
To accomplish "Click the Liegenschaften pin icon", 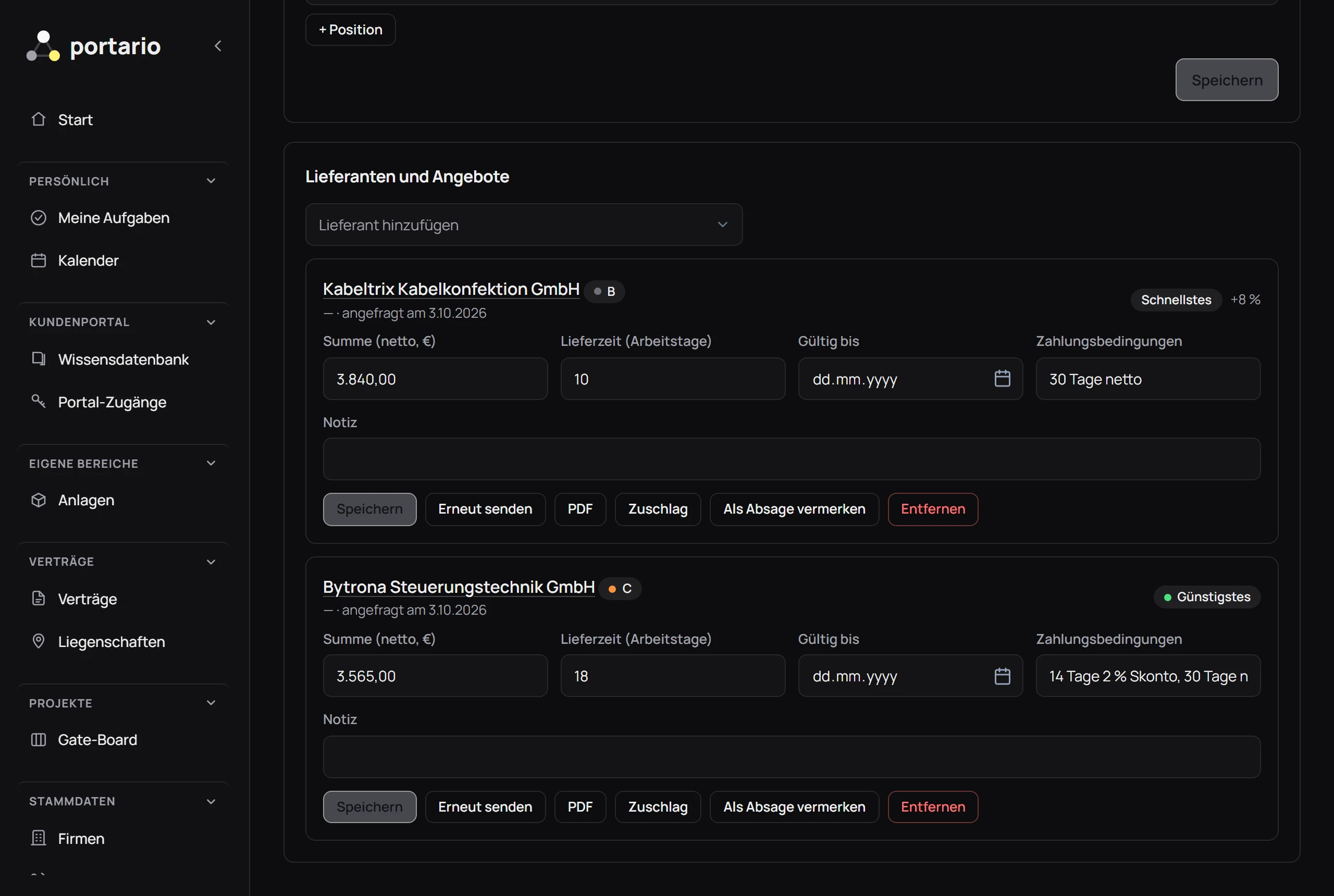I will coord(38,641).
